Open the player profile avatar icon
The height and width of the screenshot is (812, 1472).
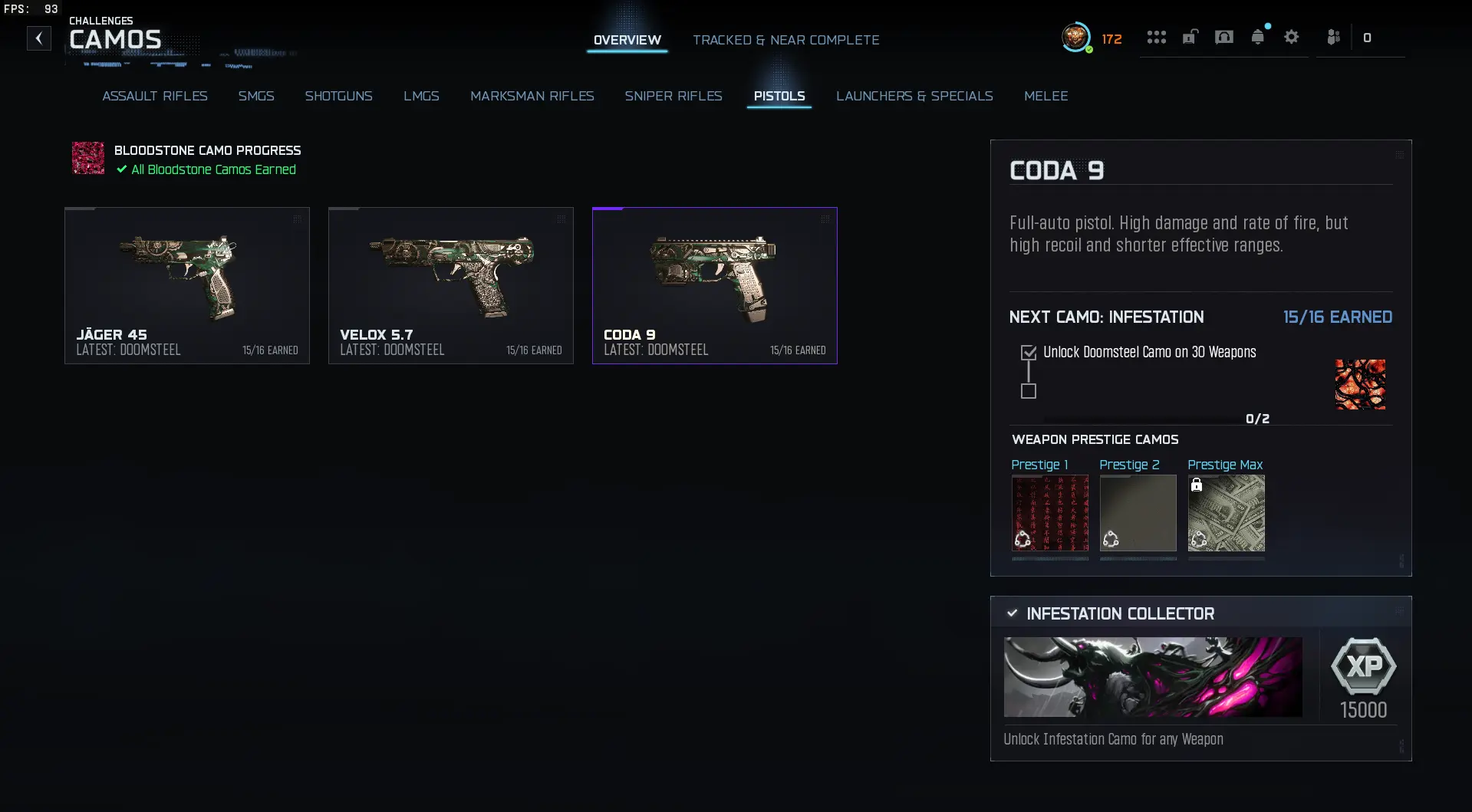(x=1075, y=37)
